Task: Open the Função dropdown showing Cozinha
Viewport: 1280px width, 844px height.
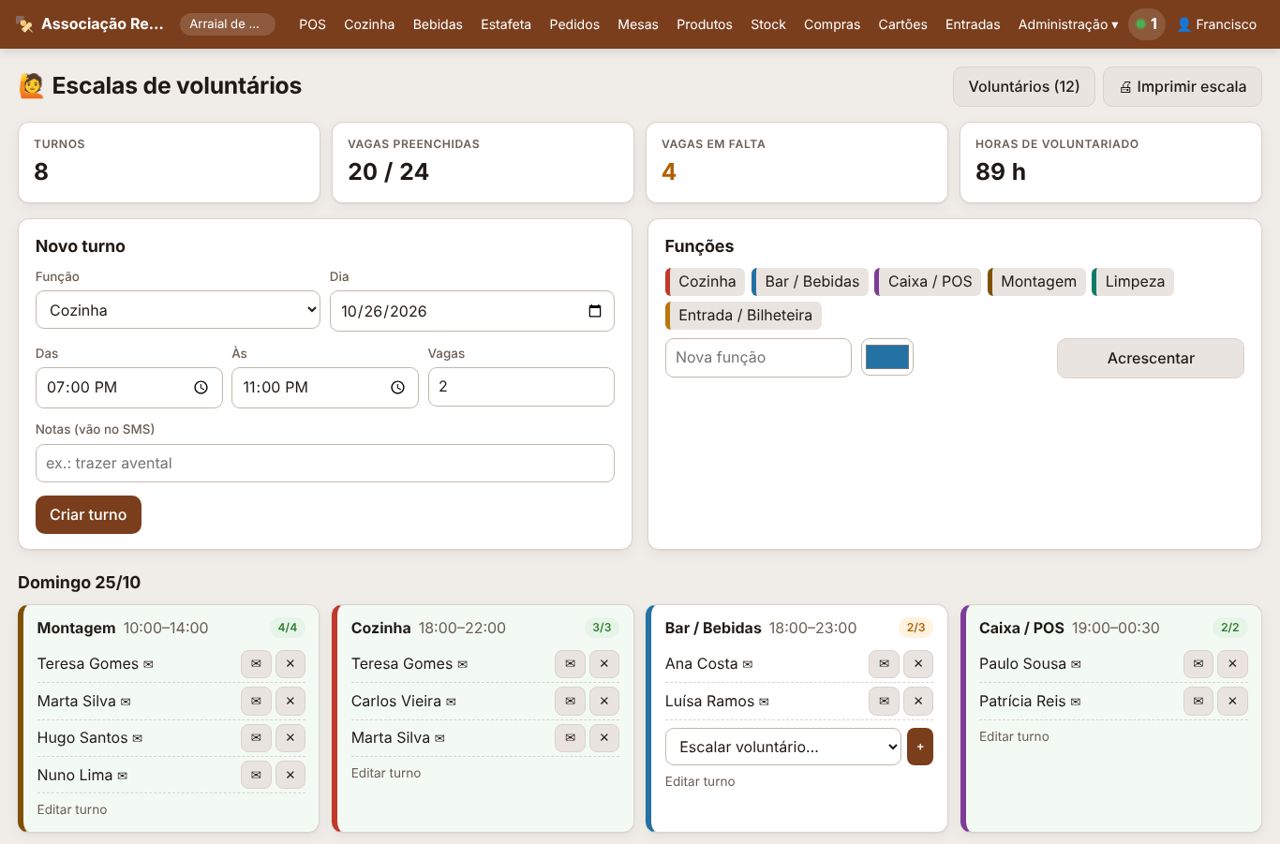Action: click(x=178, y=310)
